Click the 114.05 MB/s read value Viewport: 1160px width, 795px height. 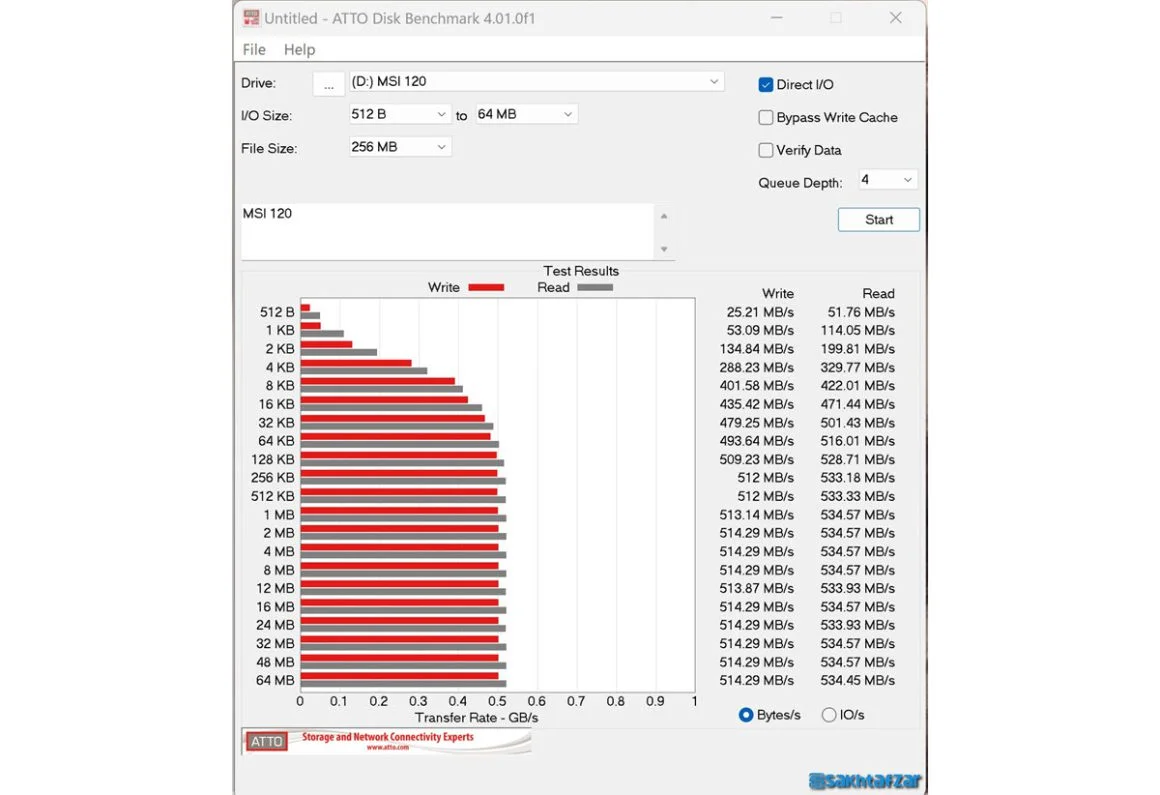pos(857,331)
